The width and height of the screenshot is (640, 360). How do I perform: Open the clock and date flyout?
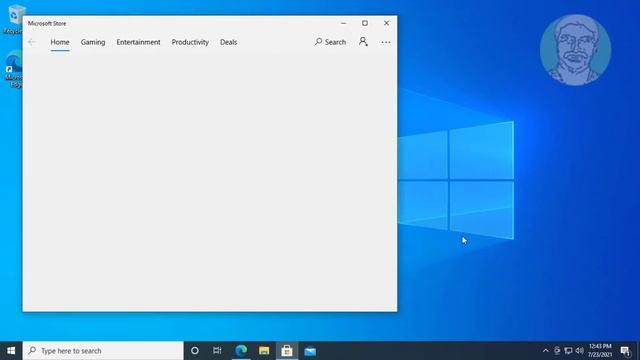(x=600, y=351)
